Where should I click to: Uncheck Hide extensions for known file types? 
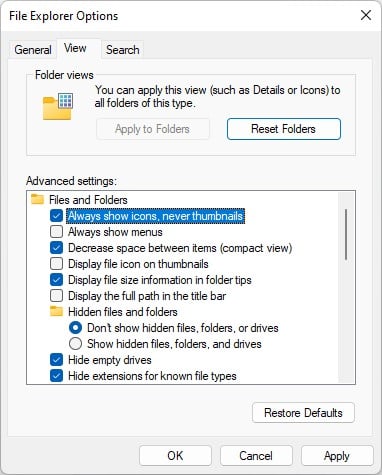56,376
